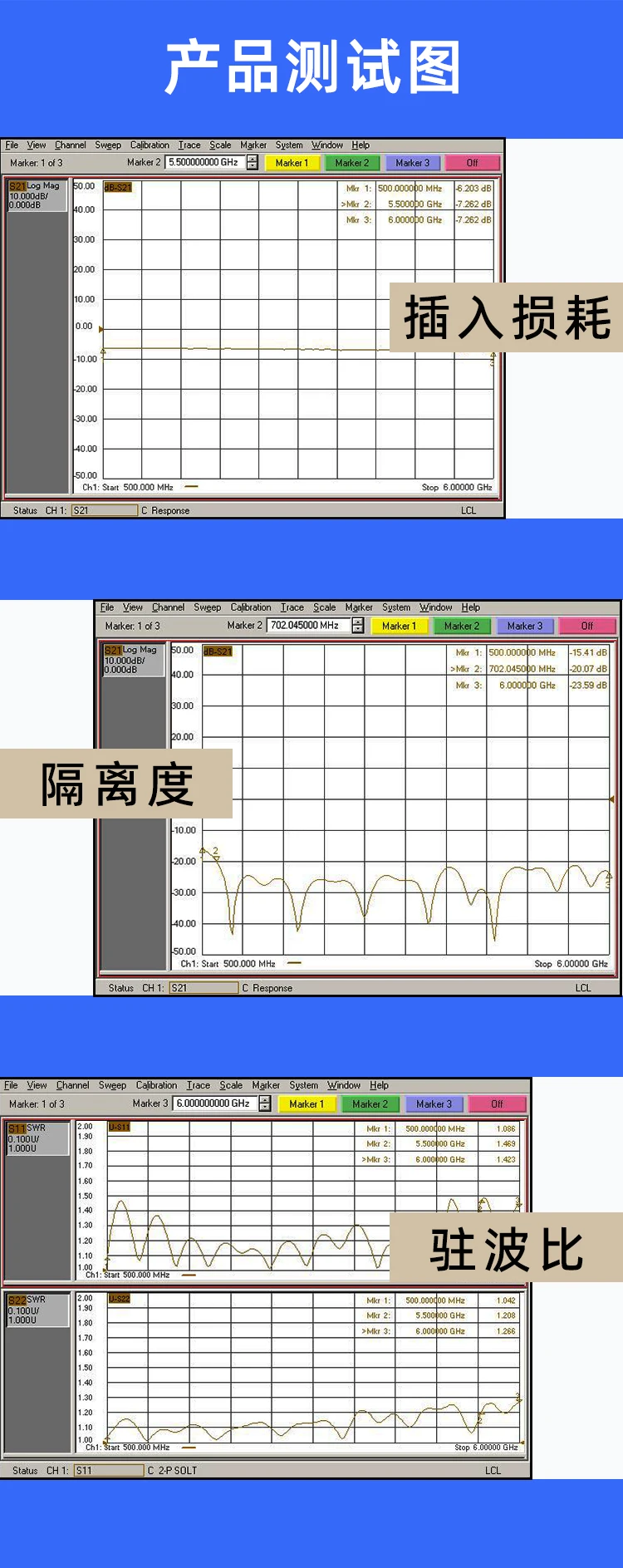
Task: Select S22 SWR trace label
Action: (x=38, y=1310)
